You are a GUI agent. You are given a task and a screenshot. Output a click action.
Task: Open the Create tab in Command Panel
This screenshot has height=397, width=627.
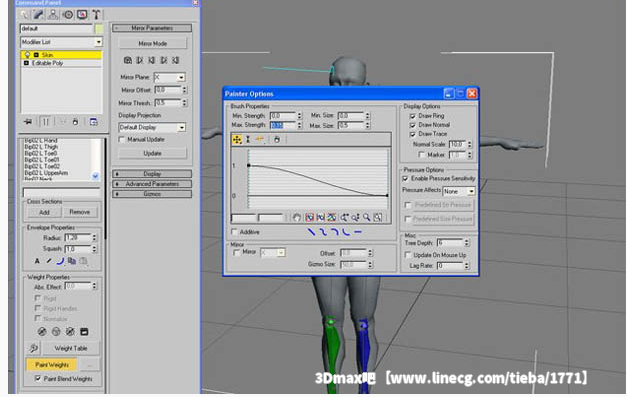pos(24,15)
